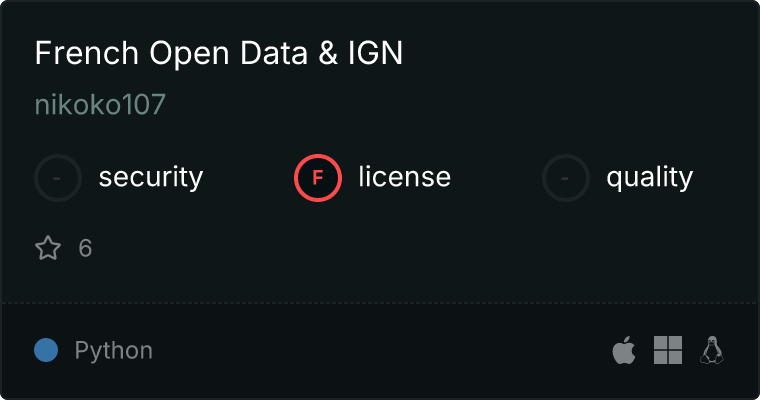Select the security label text
This screenshot has height=400, width=760.
(x=151, y=178)
